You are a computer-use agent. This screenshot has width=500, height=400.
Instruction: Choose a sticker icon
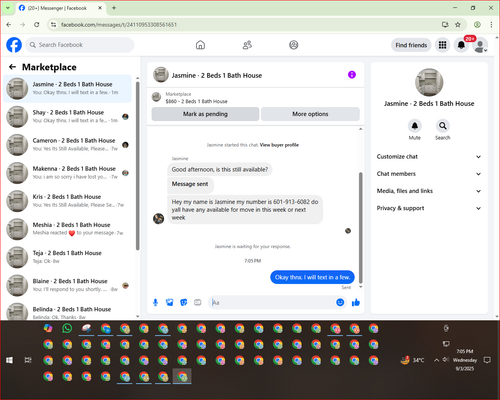coord(184,303)
